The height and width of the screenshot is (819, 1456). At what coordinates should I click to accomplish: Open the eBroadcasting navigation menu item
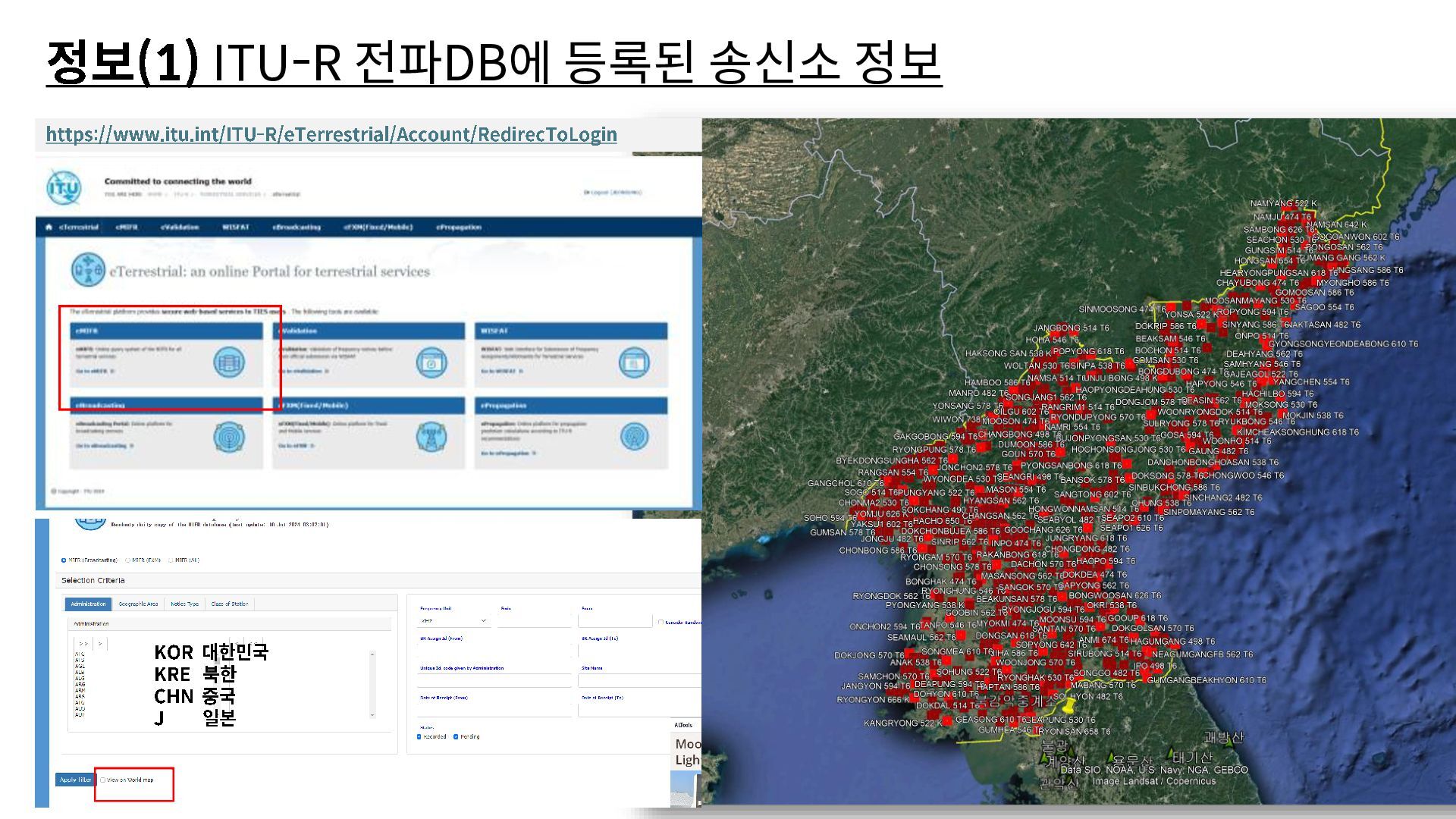pyautogui.click(x=297, y=227)
